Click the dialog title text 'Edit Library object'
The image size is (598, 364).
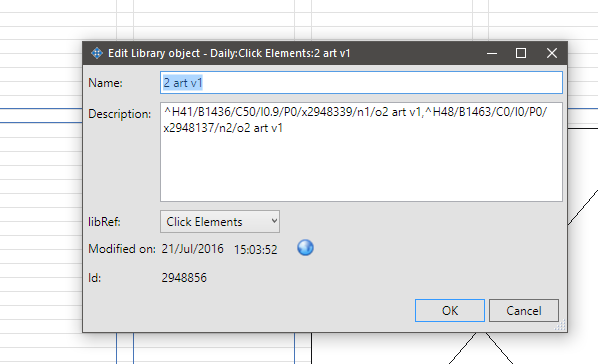[x=154, y=53]
